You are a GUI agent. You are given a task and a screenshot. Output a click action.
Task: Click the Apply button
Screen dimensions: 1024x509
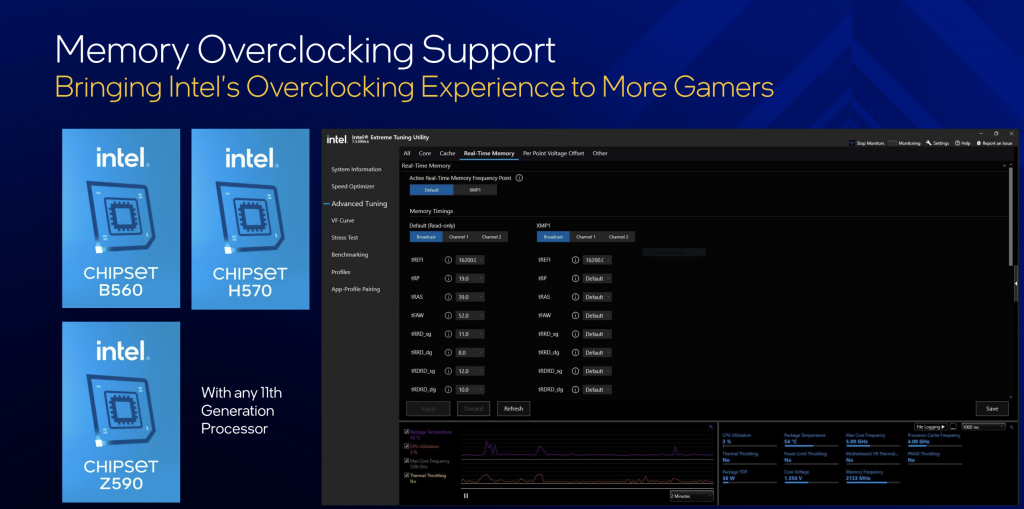(428, 408)
